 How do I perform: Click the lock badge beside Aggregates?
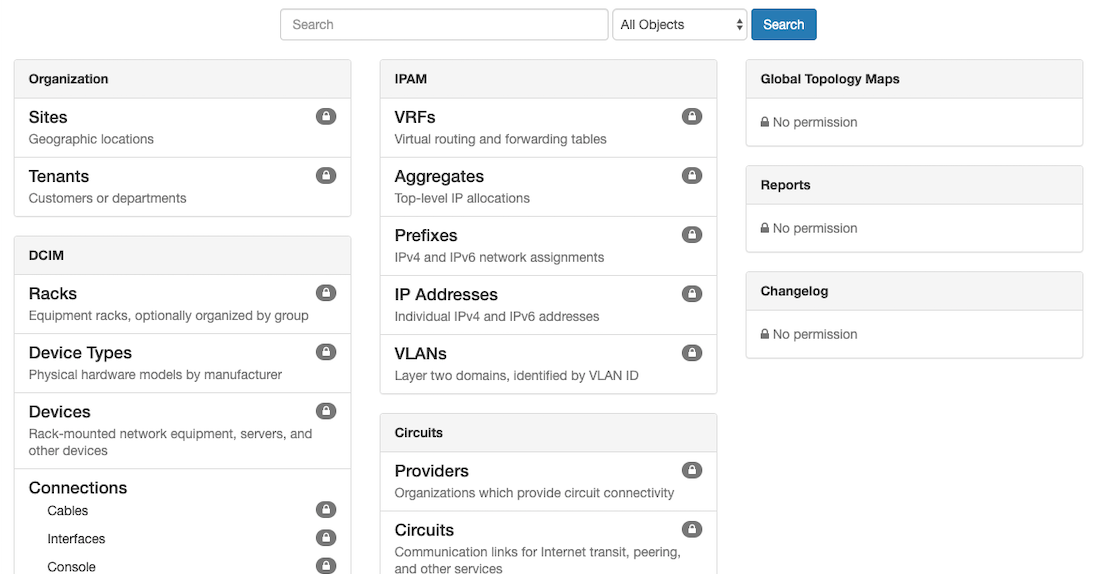pyautogui.click(x=692, y=176)
